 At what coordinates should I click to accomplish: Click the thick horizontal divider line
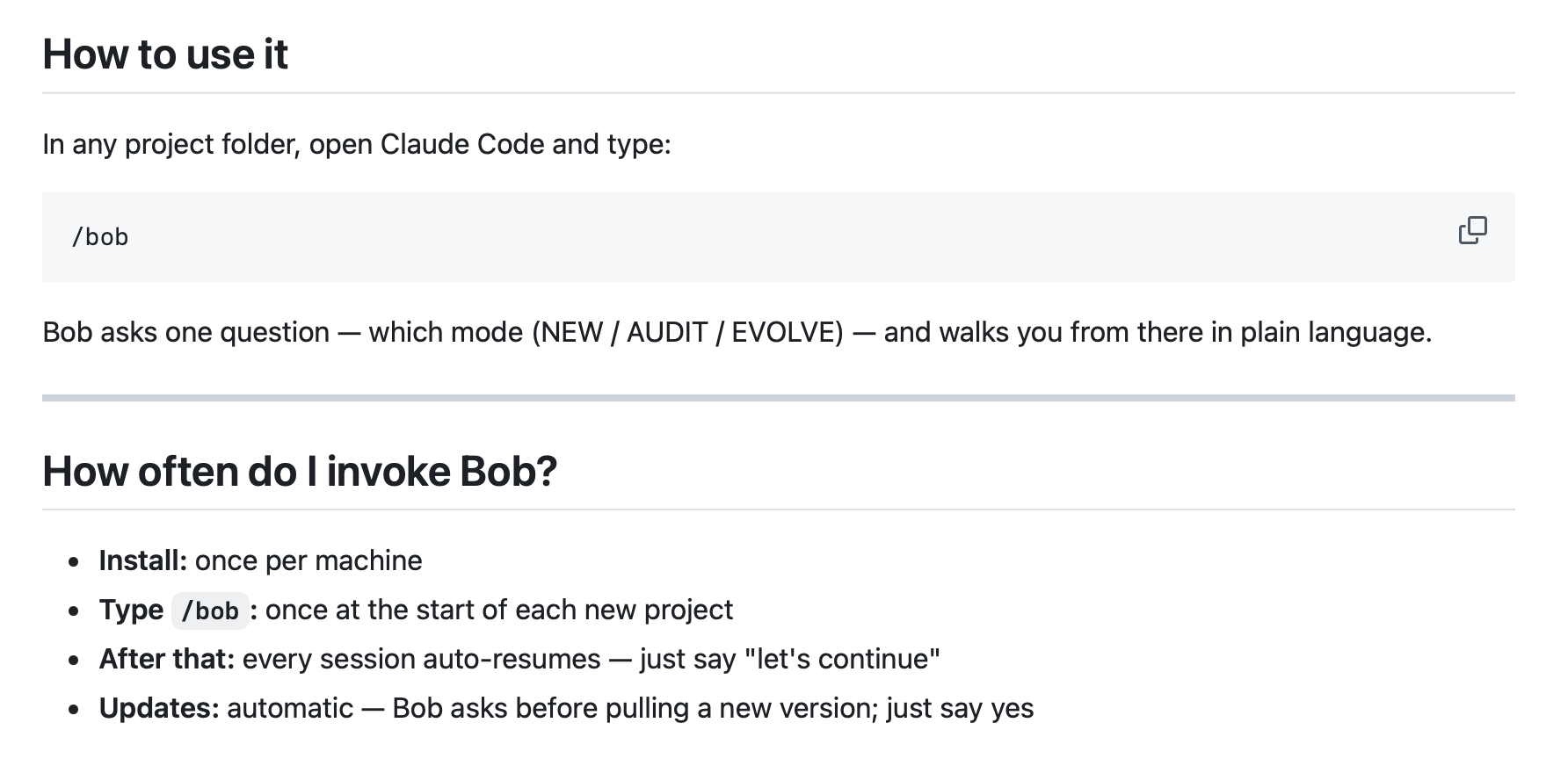pos(779,398)
